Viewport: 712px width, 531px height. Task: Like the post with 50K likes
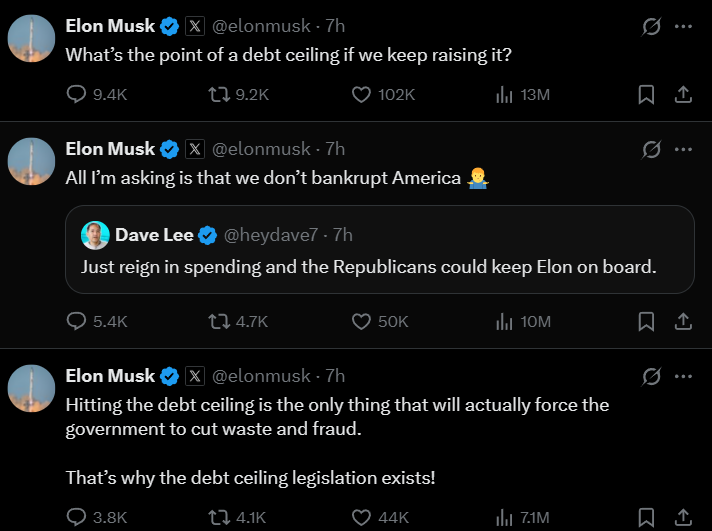[362, 321]
